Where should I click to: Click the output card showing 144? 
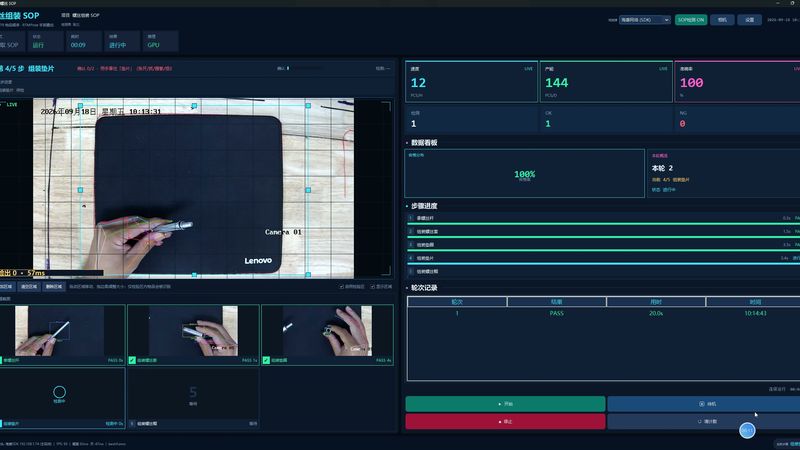coord(606,82)
